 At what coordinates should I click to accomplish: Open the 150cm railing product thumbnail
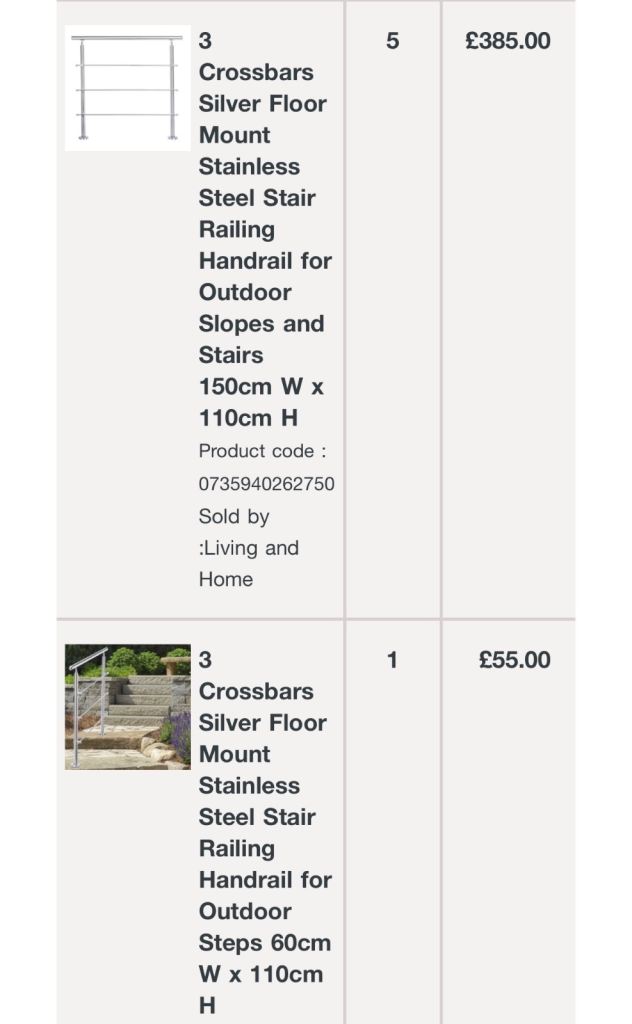point(127,88)
